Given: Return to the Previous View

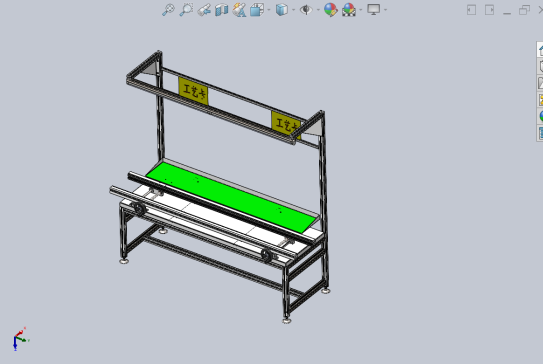Looking at the screenshot, I should pos(204,10).
